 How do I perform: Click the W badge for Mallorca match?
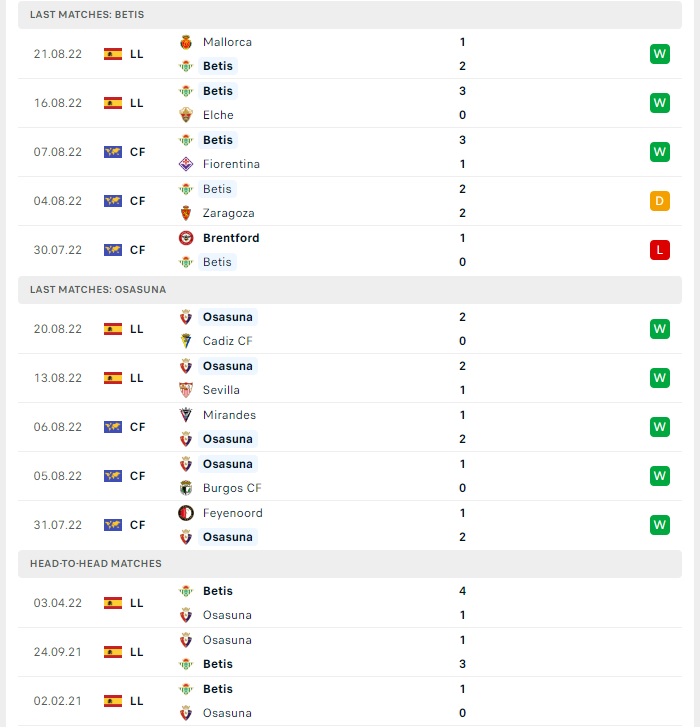(660, 54)
